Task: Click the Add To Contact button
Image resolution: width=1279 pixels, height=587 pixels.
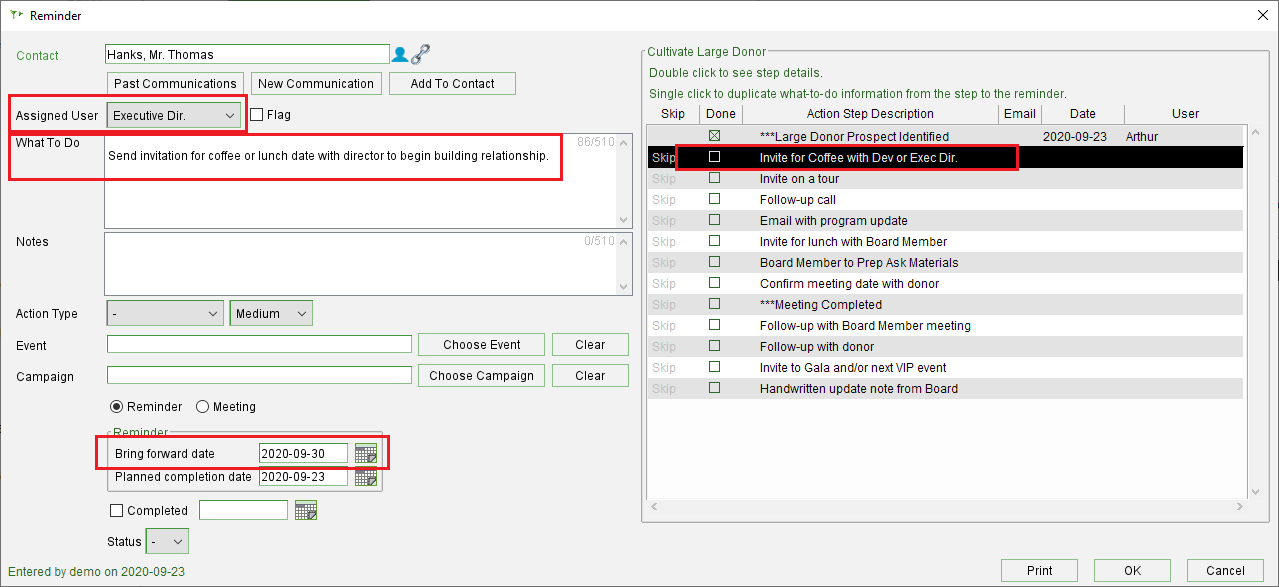Action: coord(452,84)
